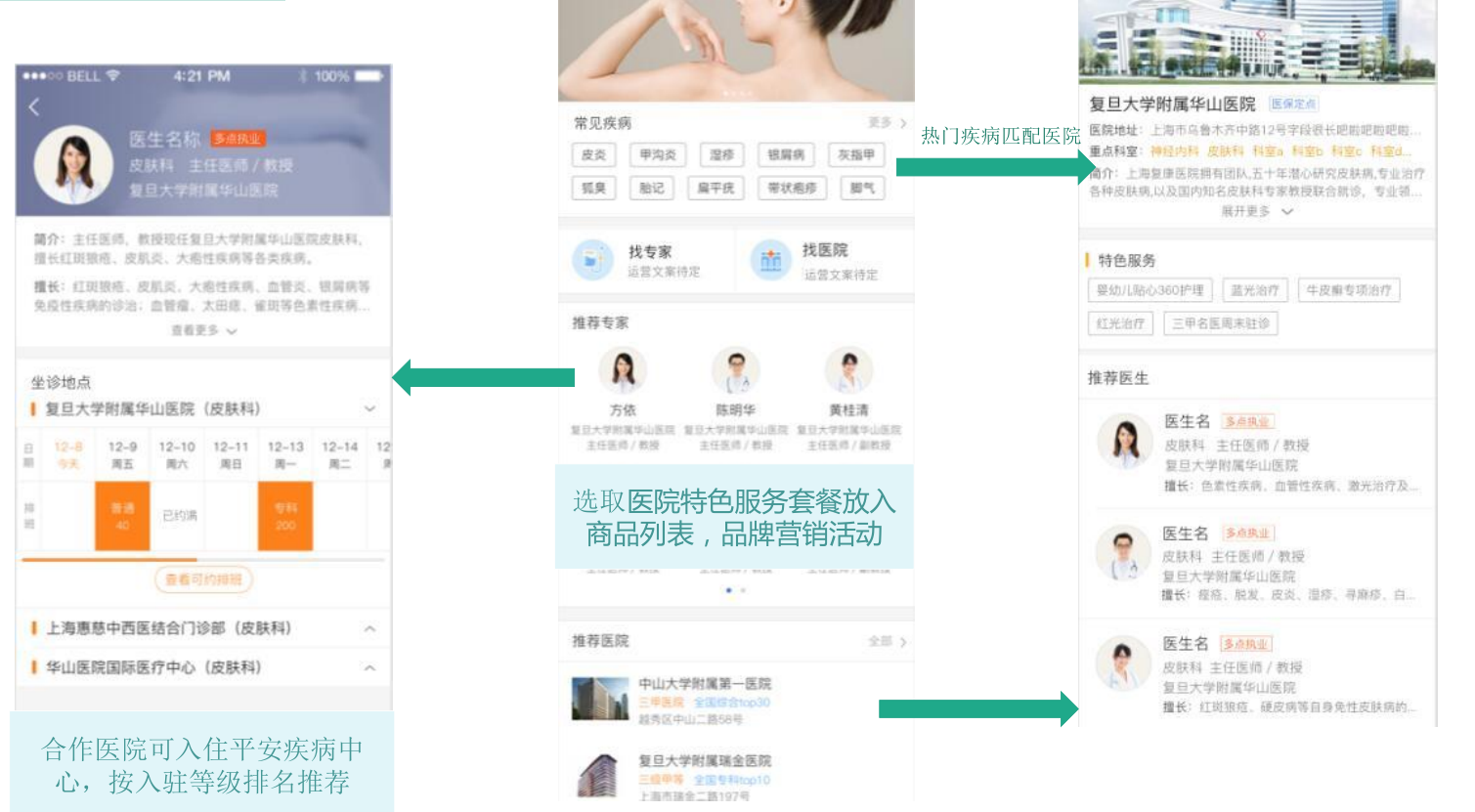Select doctor 黄桂清 avatar
This screenshot has width=1475, height=812.
click(848, 371)
